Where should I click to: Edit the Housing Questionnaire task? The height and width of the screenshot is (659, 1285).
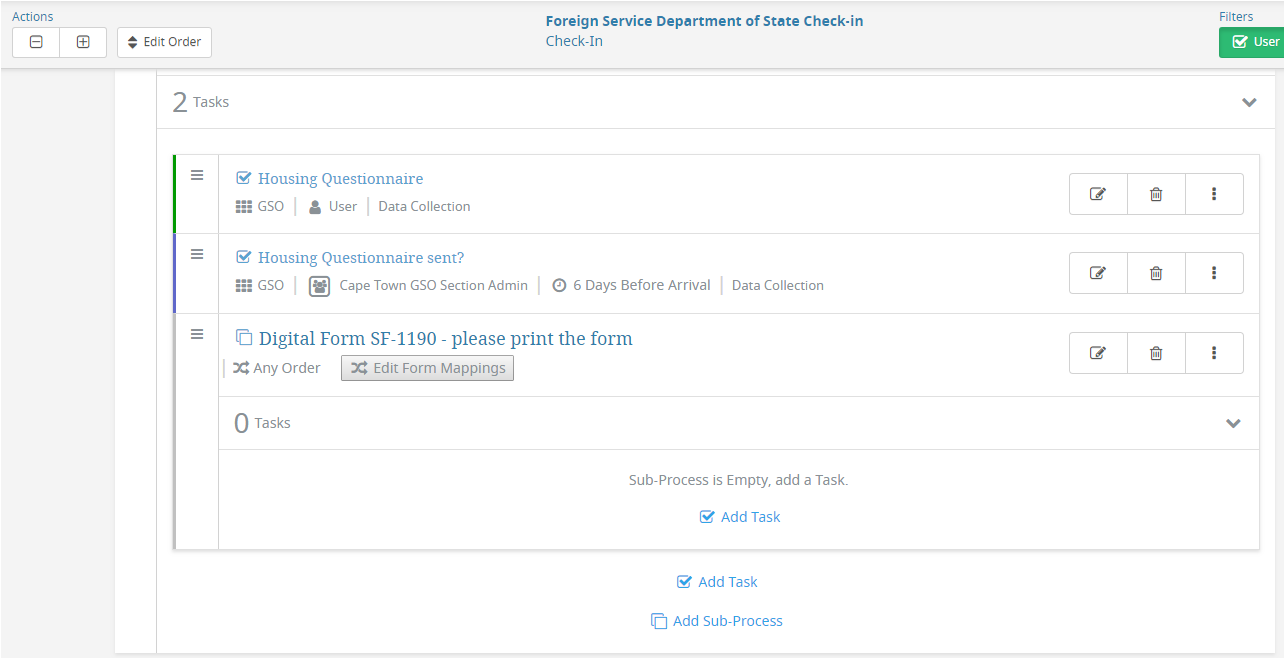click(x=1098, y=194)
